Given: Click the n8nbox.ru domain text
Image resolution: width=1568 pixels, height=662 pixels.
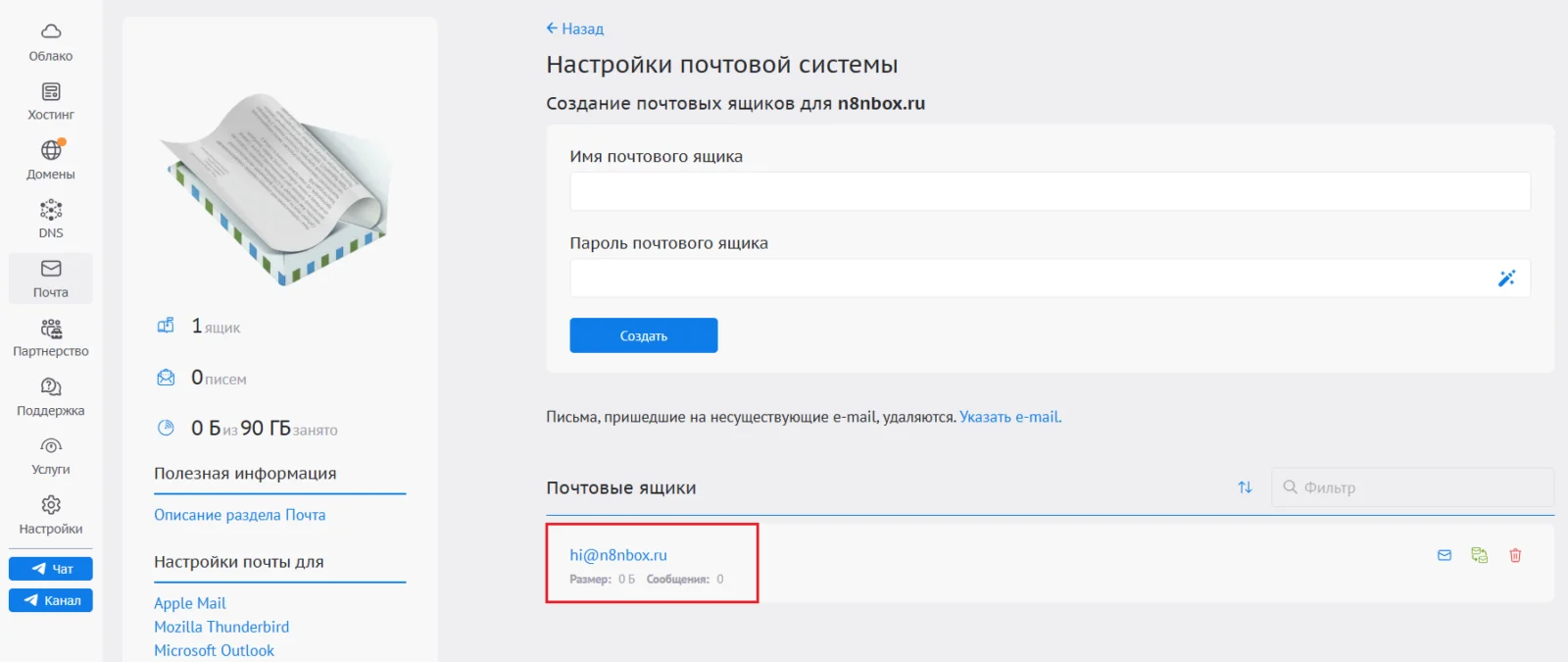Looking at the screenshot, I should [x=881, y=103].
